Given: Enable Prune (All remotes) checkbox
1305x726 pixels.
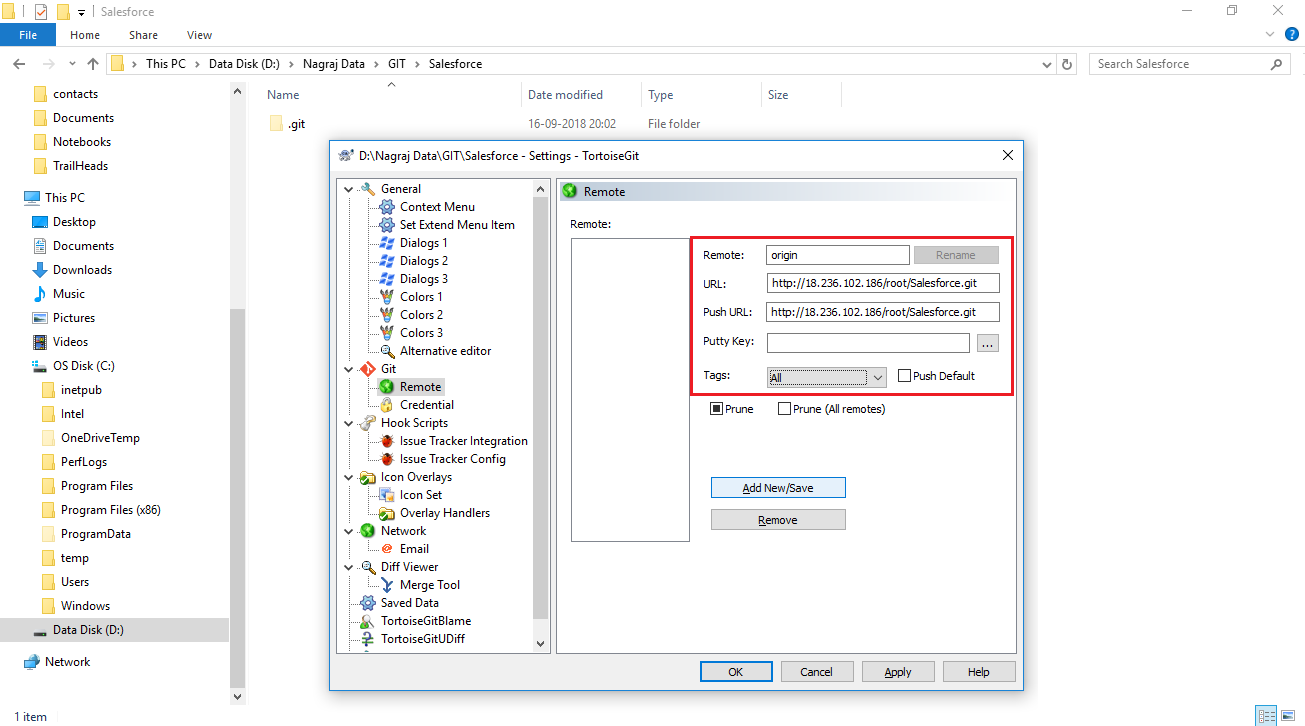Looking at the screenshot, I should tap(784, 409).
